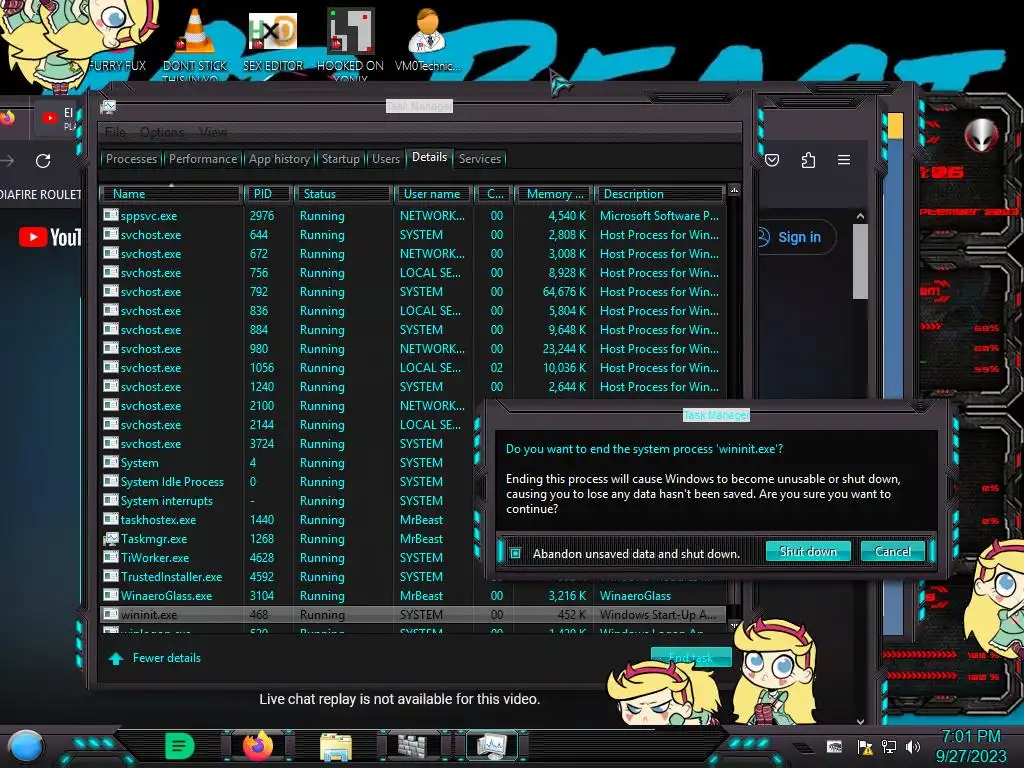Image resolution: width=1024 pixels, height=768 pixels.
Task: Click the Alienware head gadget icon
Action: click(982, 135)
